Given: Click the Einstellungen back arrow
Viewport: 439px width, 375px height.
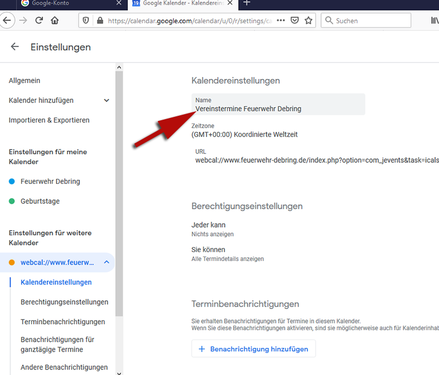Looking at the screenshot, I should [15, 47].
